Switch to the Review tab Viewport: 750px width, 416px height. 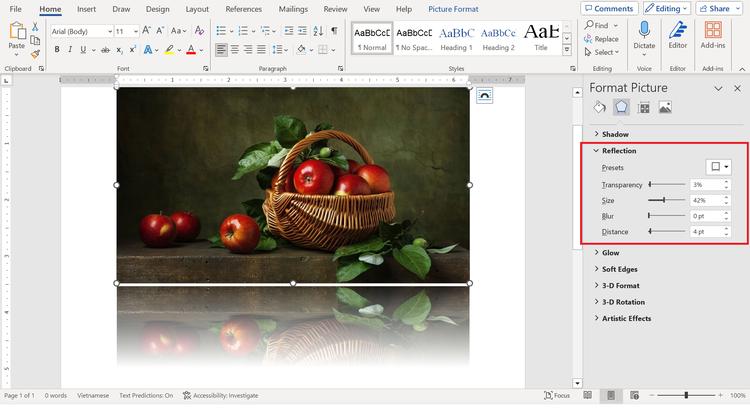coord(335,9)
